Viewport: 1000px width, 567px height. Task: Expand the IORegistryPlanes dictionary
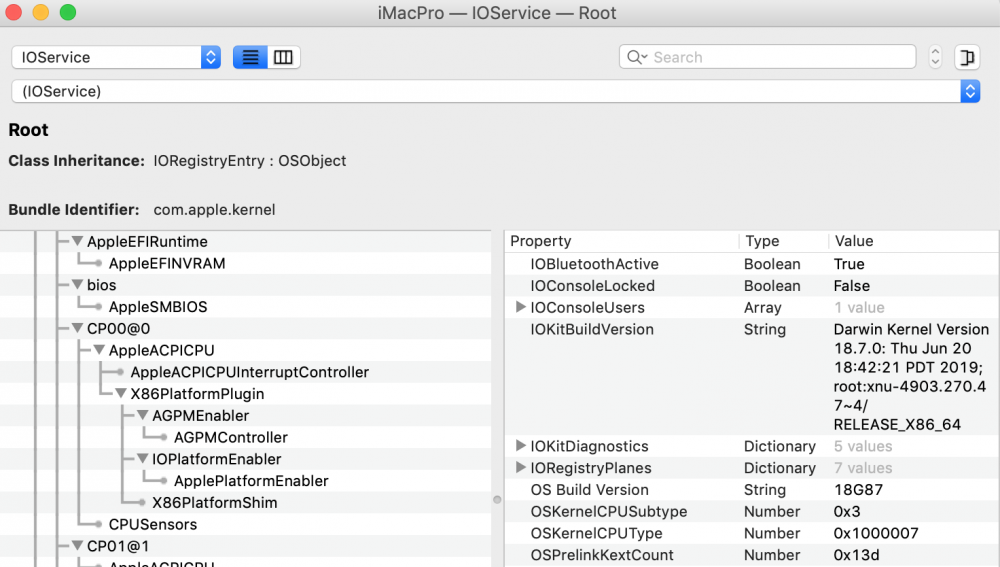520,467
